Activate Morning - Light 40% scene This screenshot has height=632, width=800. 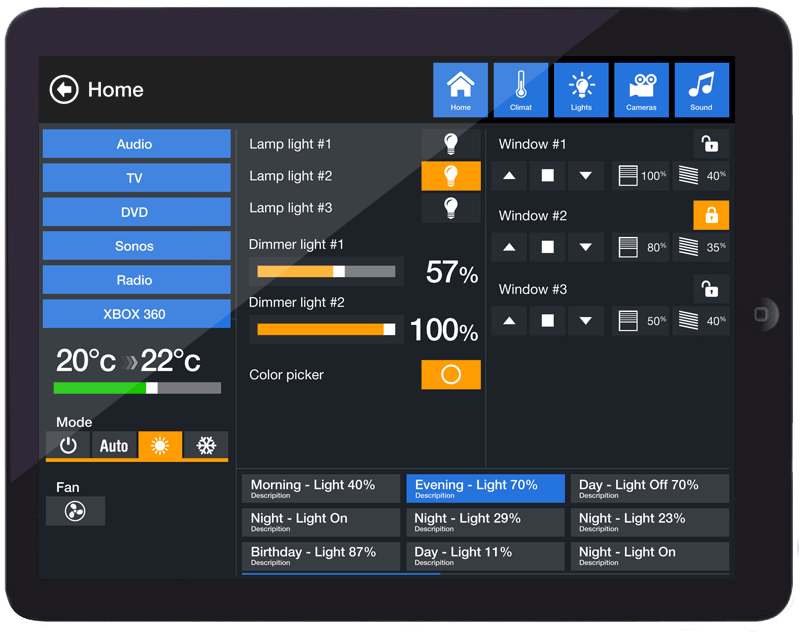(321, 488)
